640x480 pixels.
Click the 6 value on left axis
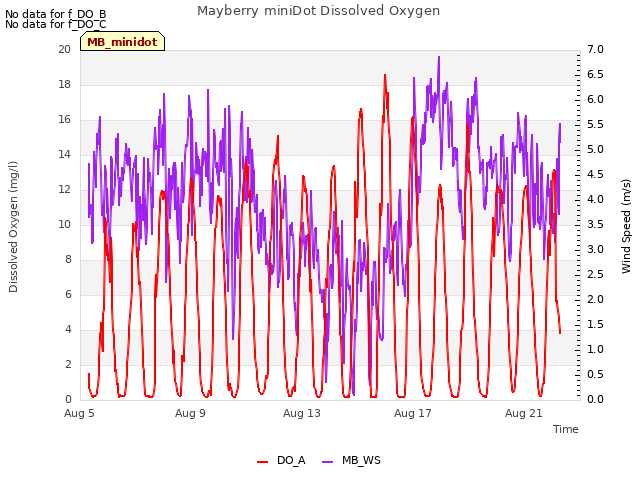tap(68, 295)
